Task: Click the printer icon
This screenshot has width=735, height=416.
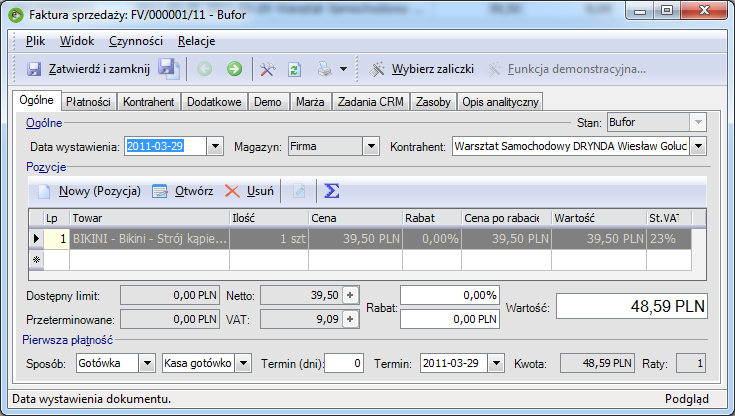Action: tap(325, 69)
